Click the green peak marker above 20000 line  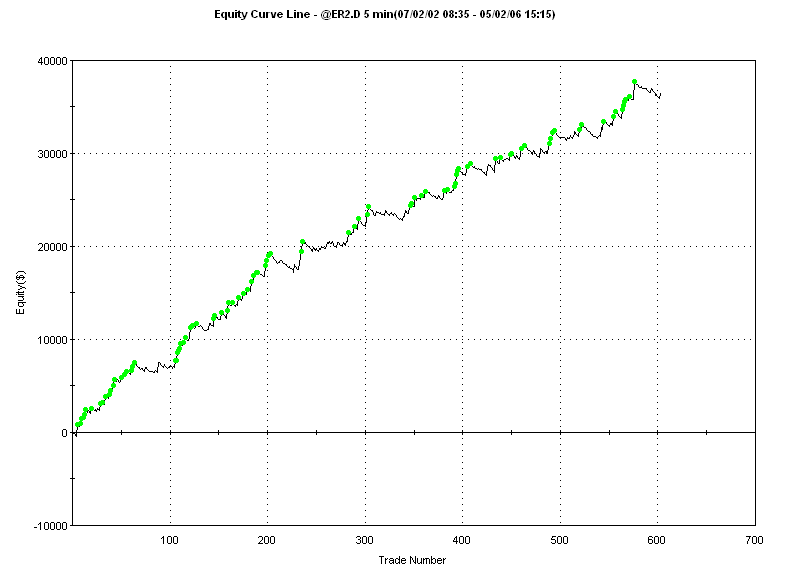[x=302, y=242]
